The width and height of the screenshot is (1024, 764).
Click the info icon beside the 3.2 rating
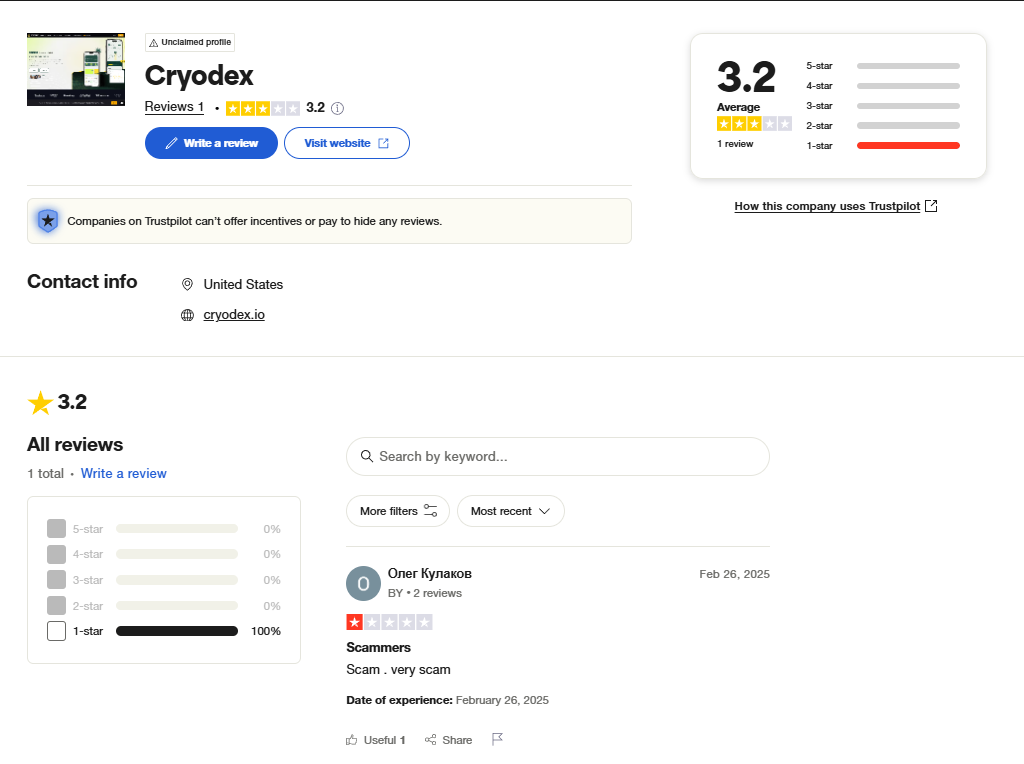[x=337, y=107]
